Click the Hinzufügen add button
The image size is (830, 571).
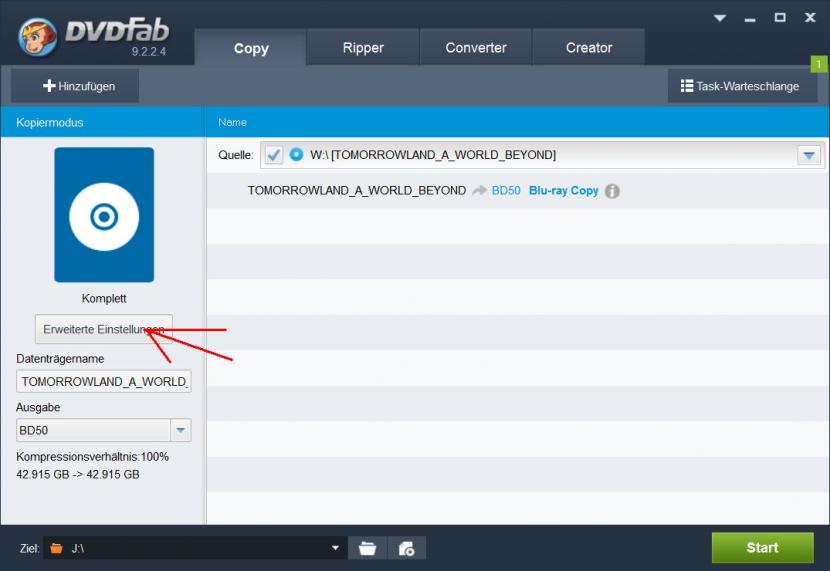[75, 86]
